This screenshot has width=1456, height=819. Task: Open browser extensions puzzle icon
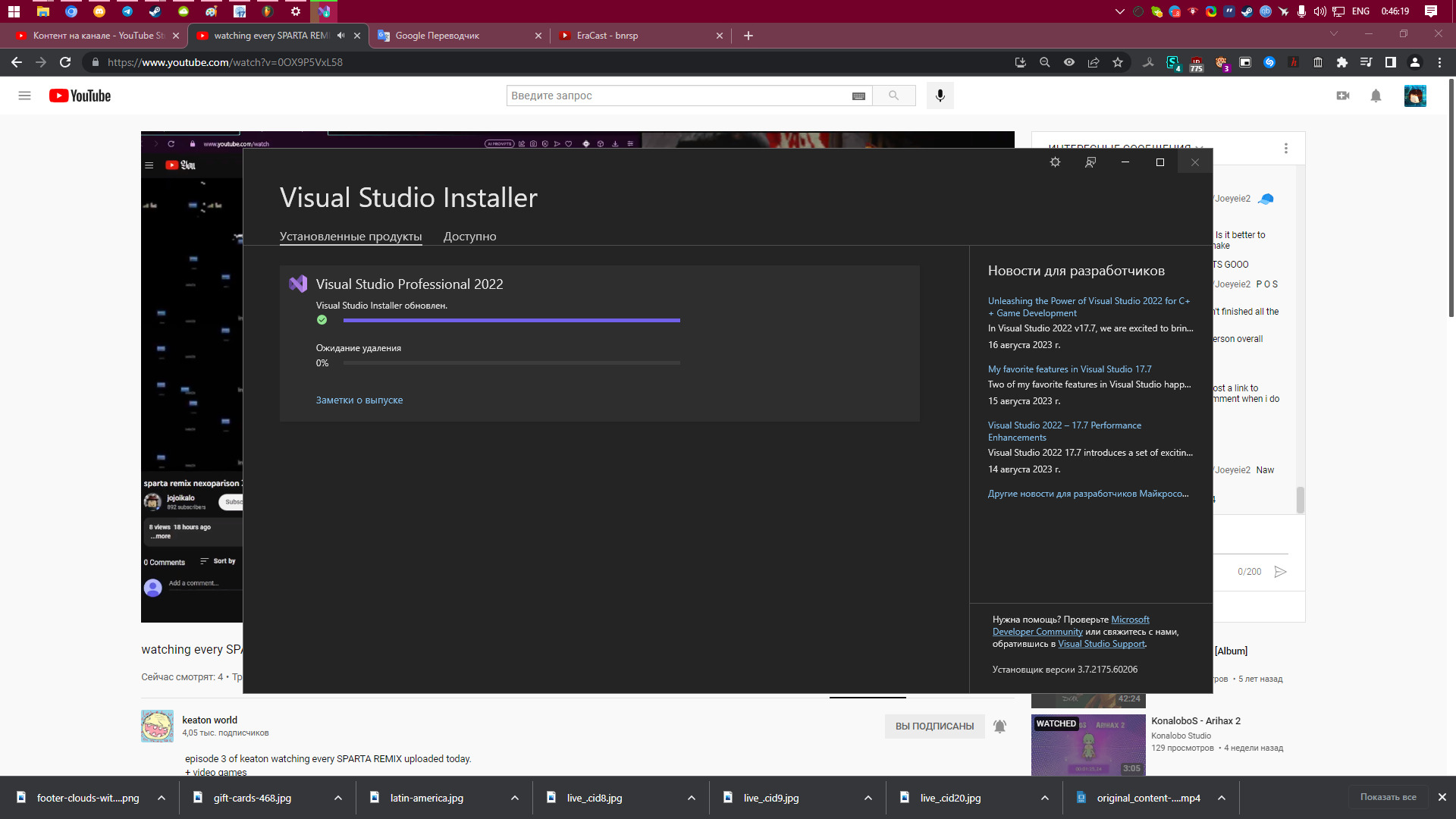(x=1341, y=62)
